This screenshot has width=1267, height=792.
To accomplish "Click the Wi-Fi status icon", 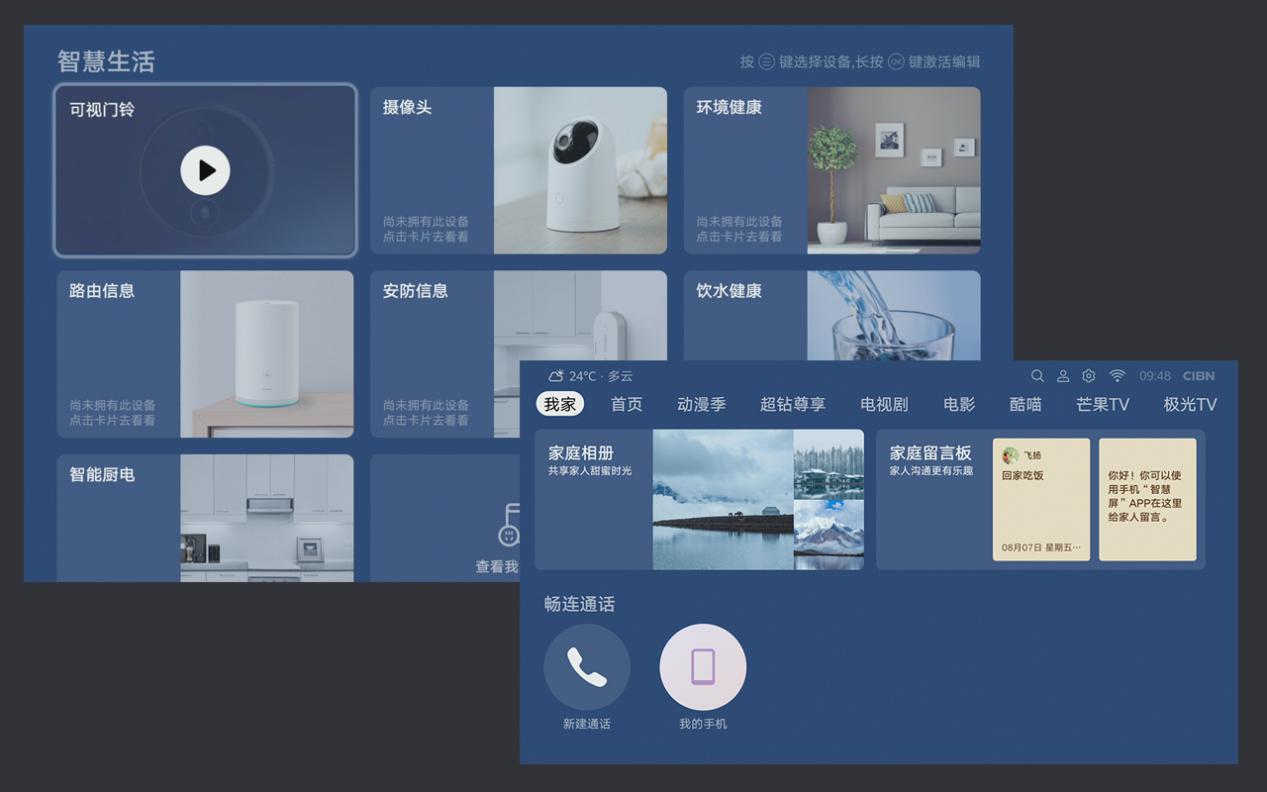I will (x=1117, y=376).
